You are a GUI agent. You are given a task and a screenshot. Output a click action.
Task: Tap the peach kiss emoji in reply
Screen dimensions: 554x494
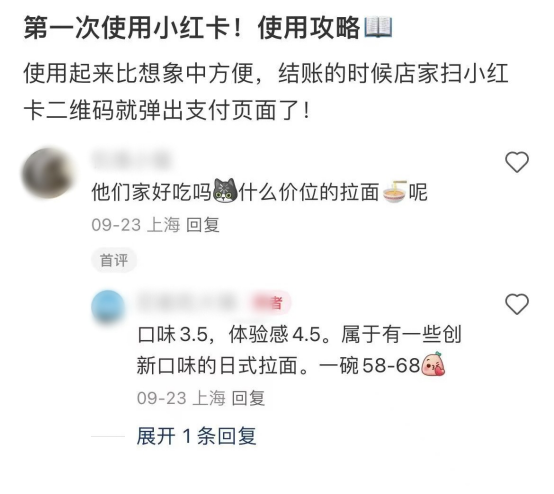[433, 364]
